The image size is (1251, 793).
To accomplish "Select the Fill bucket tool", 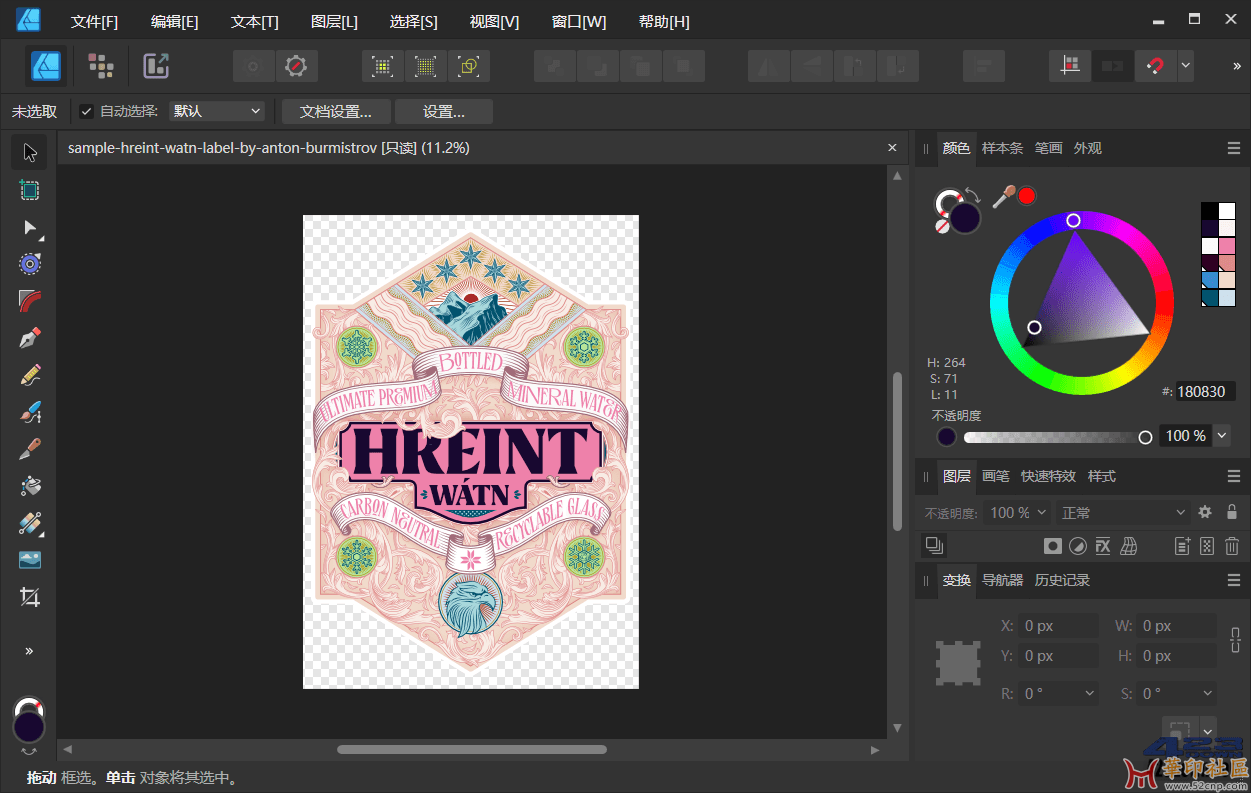I will [30, 486].
